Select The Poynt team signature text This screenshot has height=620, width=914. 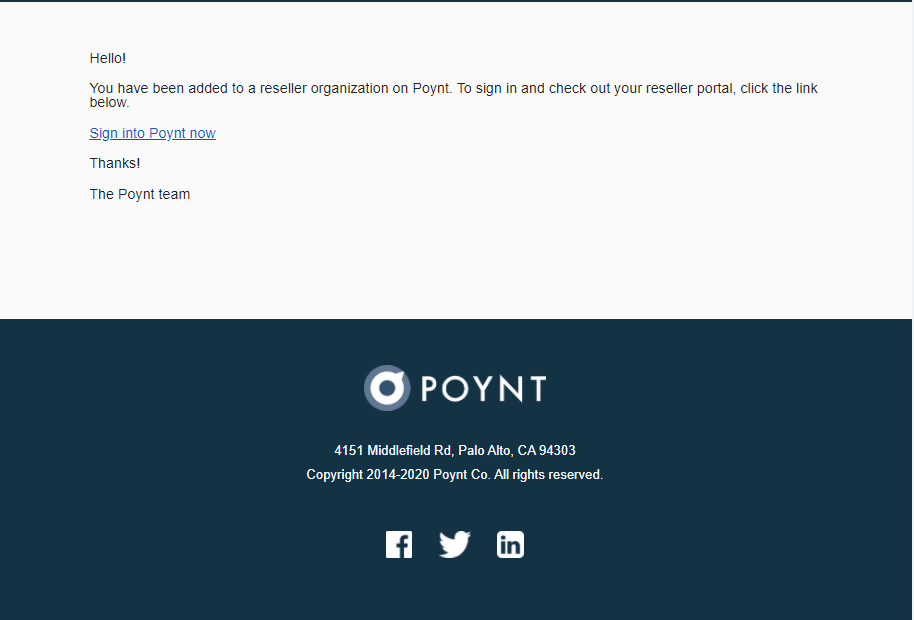140,194
